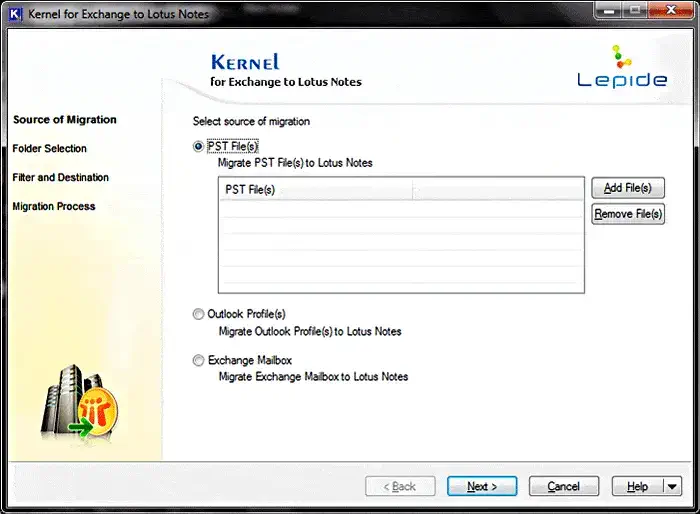Click the Remove File(s) button
This screenshot has width=700, height=514.
(628, 214)
